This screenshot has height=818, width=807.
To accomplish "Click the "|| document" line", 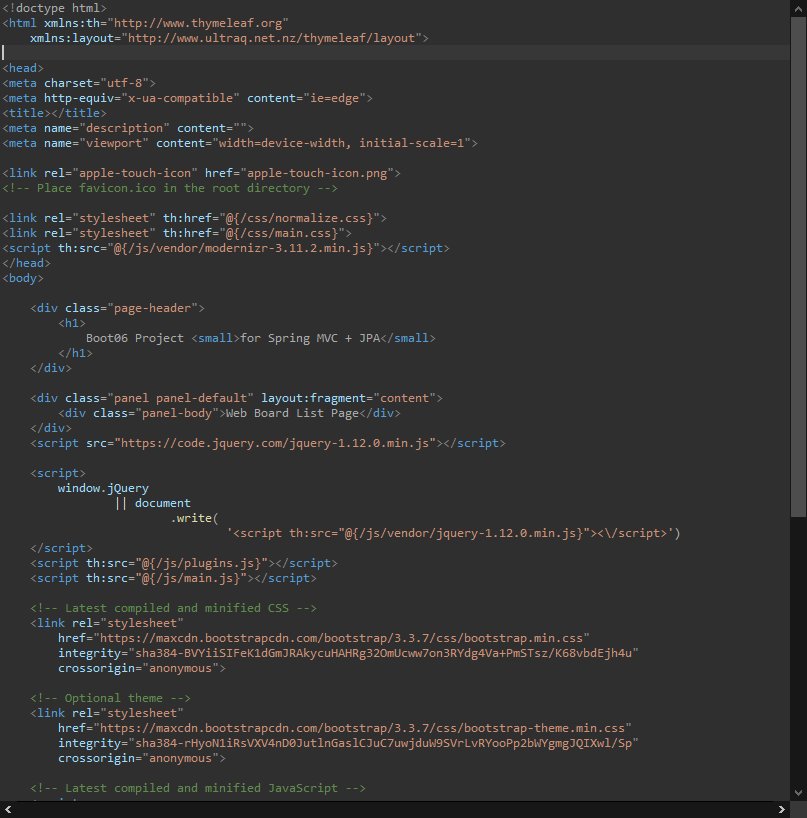I will [x=152, y=503].
